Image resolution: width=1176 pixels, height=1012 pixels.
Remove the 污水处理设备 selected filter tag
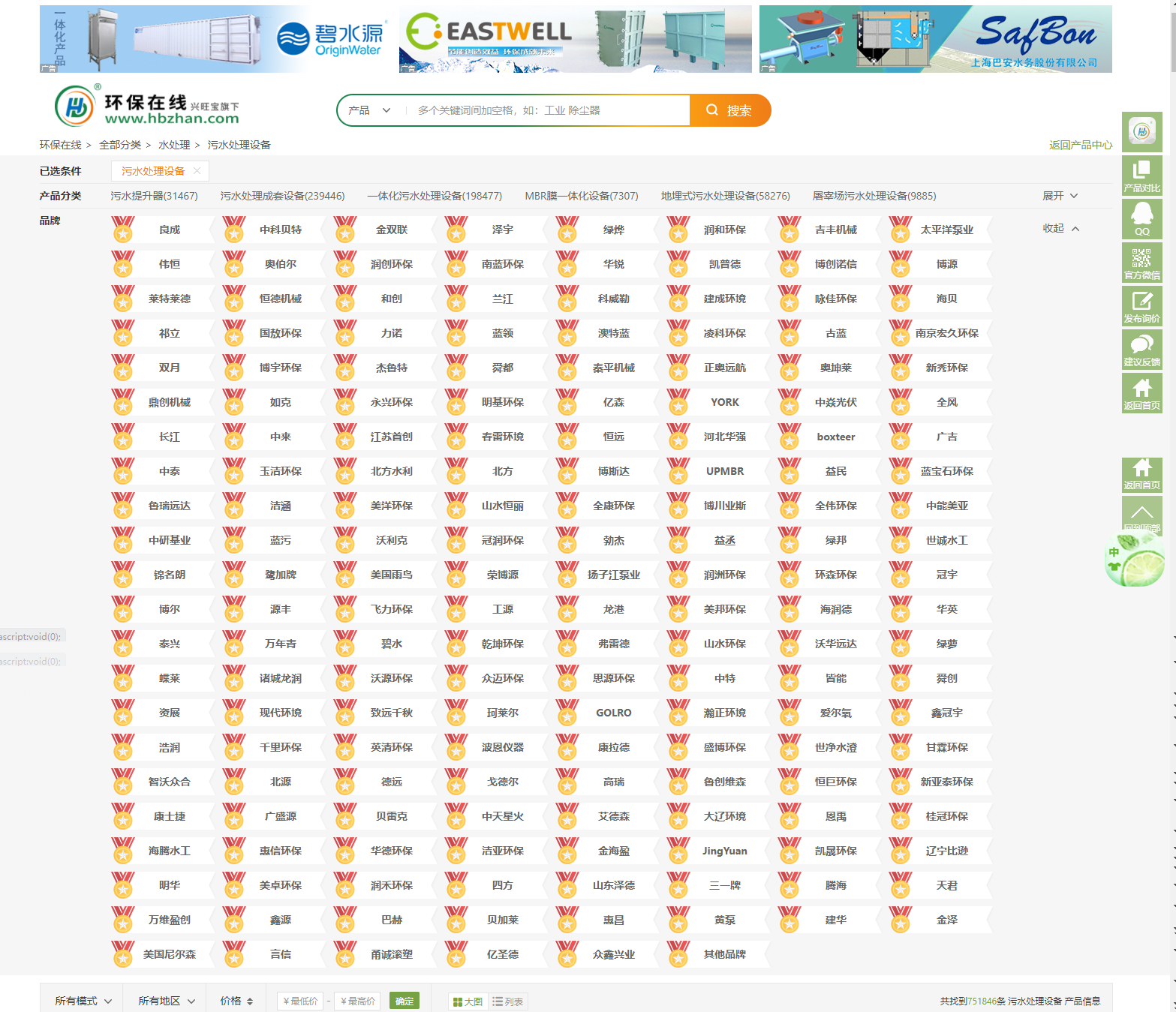click(197, 171)
